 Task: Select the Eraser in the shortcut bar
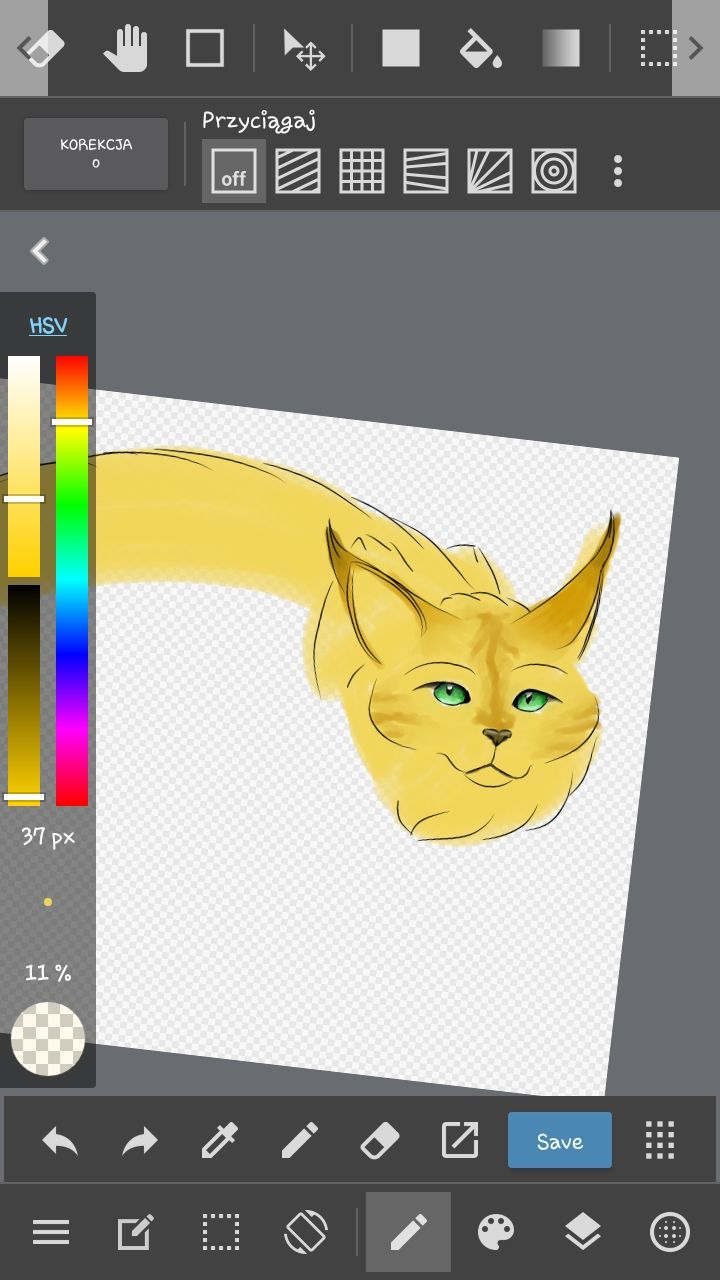coord(379,1141)
